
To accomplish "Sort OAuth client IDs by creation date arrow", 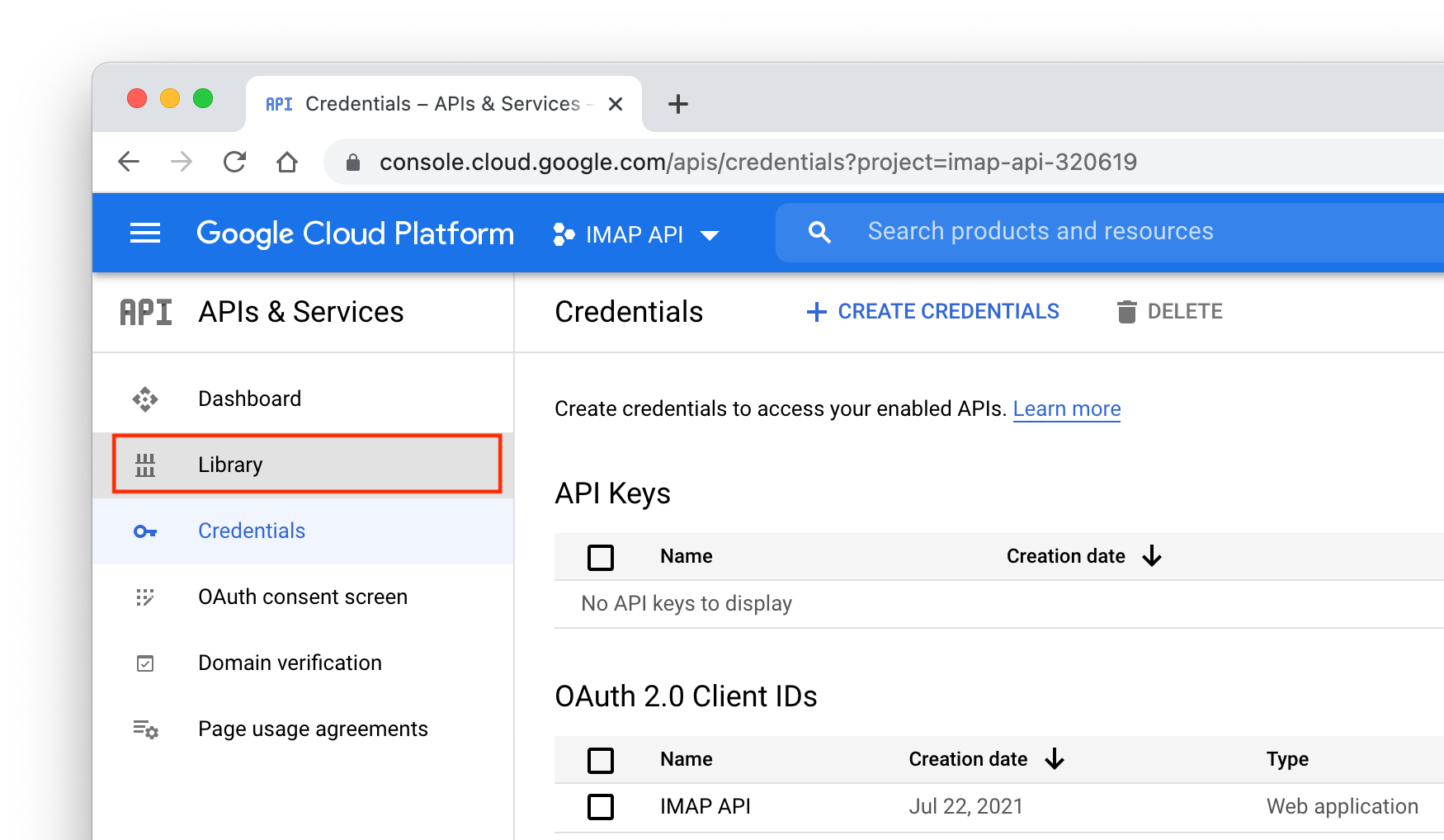I will point(1055,759).
